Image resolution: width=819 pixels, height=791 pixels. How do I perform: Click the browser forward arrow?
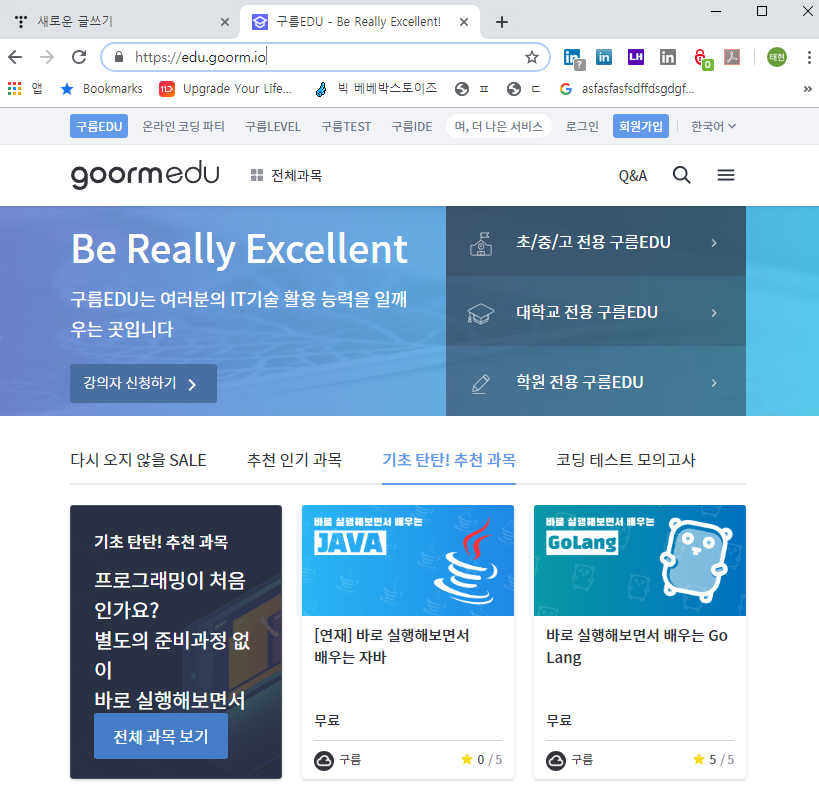click(47, 57)
